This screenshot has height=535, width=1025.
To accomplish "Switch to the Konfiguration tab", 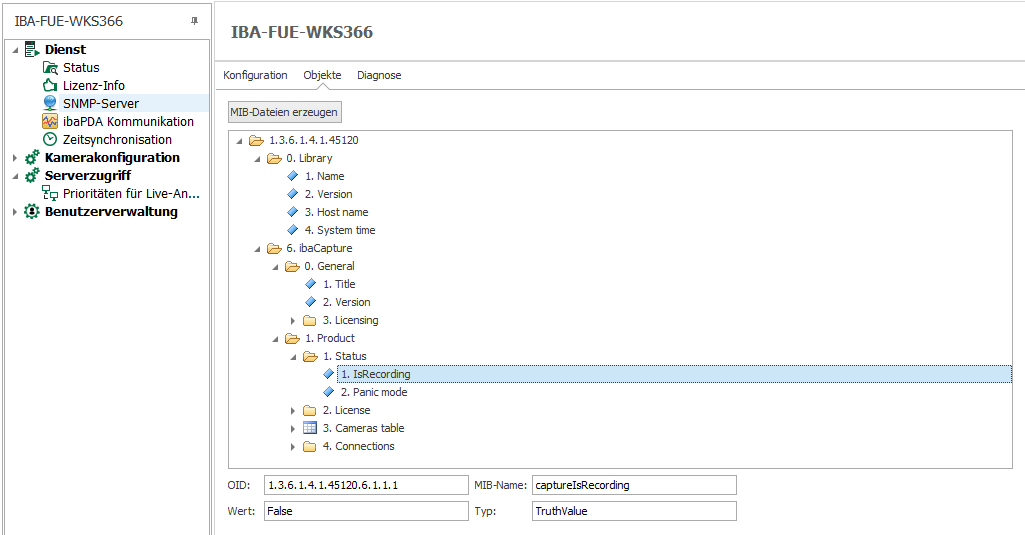I will 255,75.
